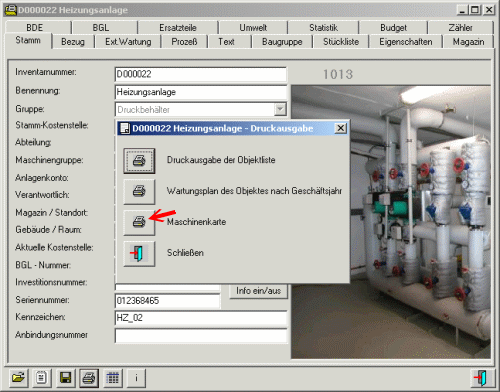This screenshot has width=500, height=392.
Task: Click the Benennung field Heizungsanlage
Action: pos(201,92)
